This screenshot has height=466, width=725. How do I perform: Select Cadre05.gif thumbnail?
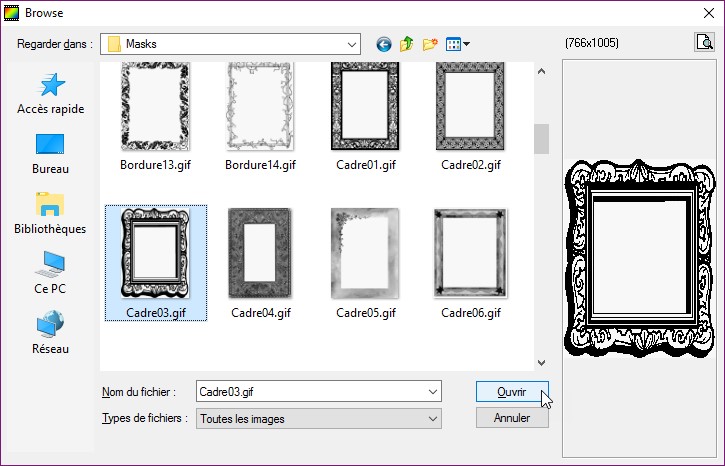coord(365,253)
